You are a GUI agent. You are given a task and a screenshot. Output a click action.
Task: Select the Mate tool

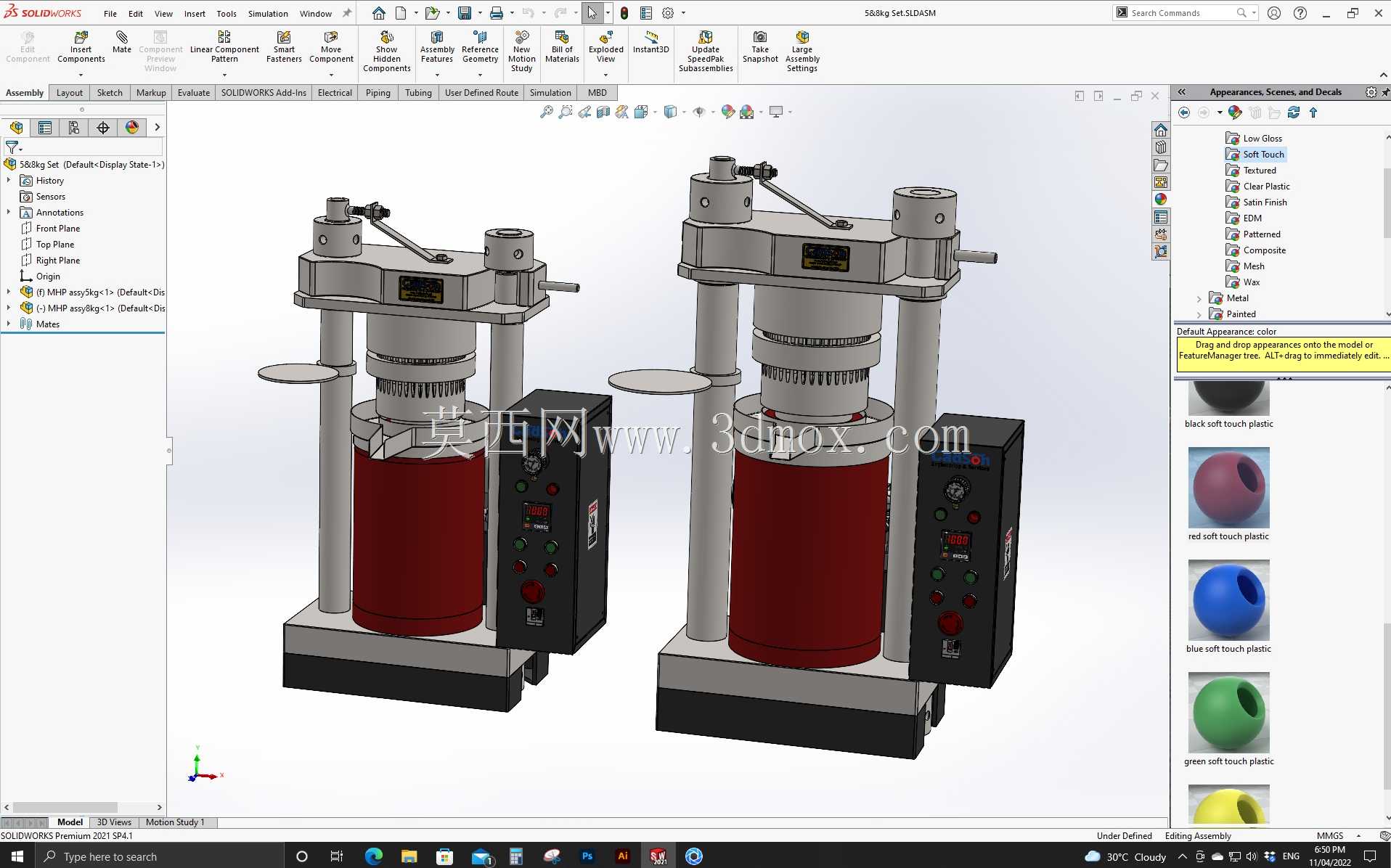[121, 42]
